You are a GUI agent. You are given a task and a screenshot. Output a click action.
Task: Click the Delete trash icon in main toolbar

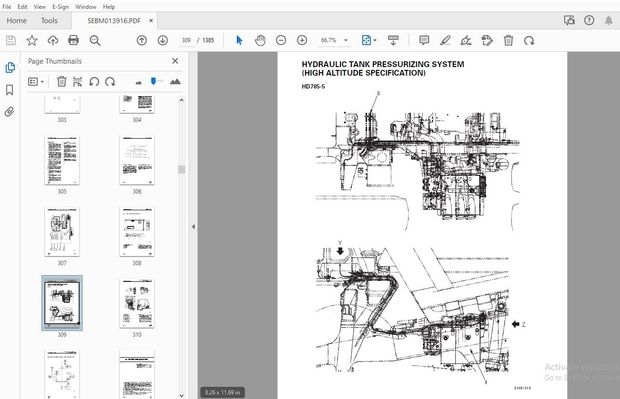tap(508, 40)
